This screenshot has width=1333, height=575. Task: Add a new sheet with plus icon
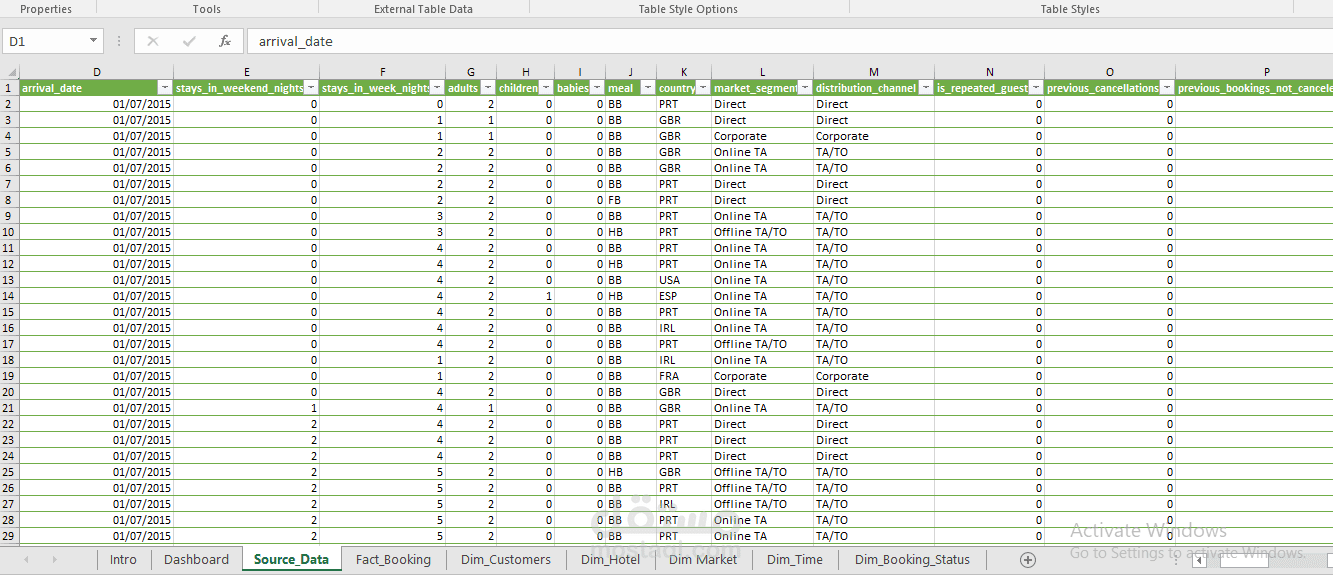click(x=1027, y=560)
